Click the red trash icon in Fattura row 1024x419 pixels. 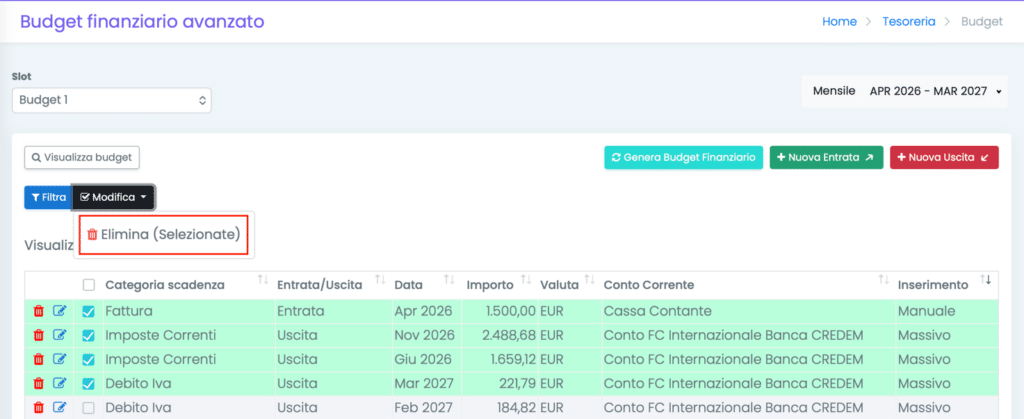38,312
